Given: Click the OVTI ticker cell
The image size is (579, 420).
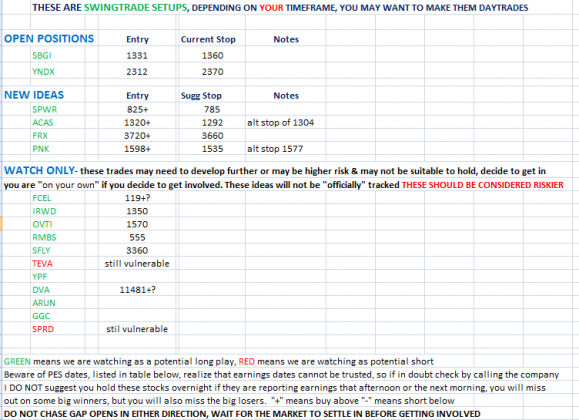Looking at the screenshot, I should (42, 225).
